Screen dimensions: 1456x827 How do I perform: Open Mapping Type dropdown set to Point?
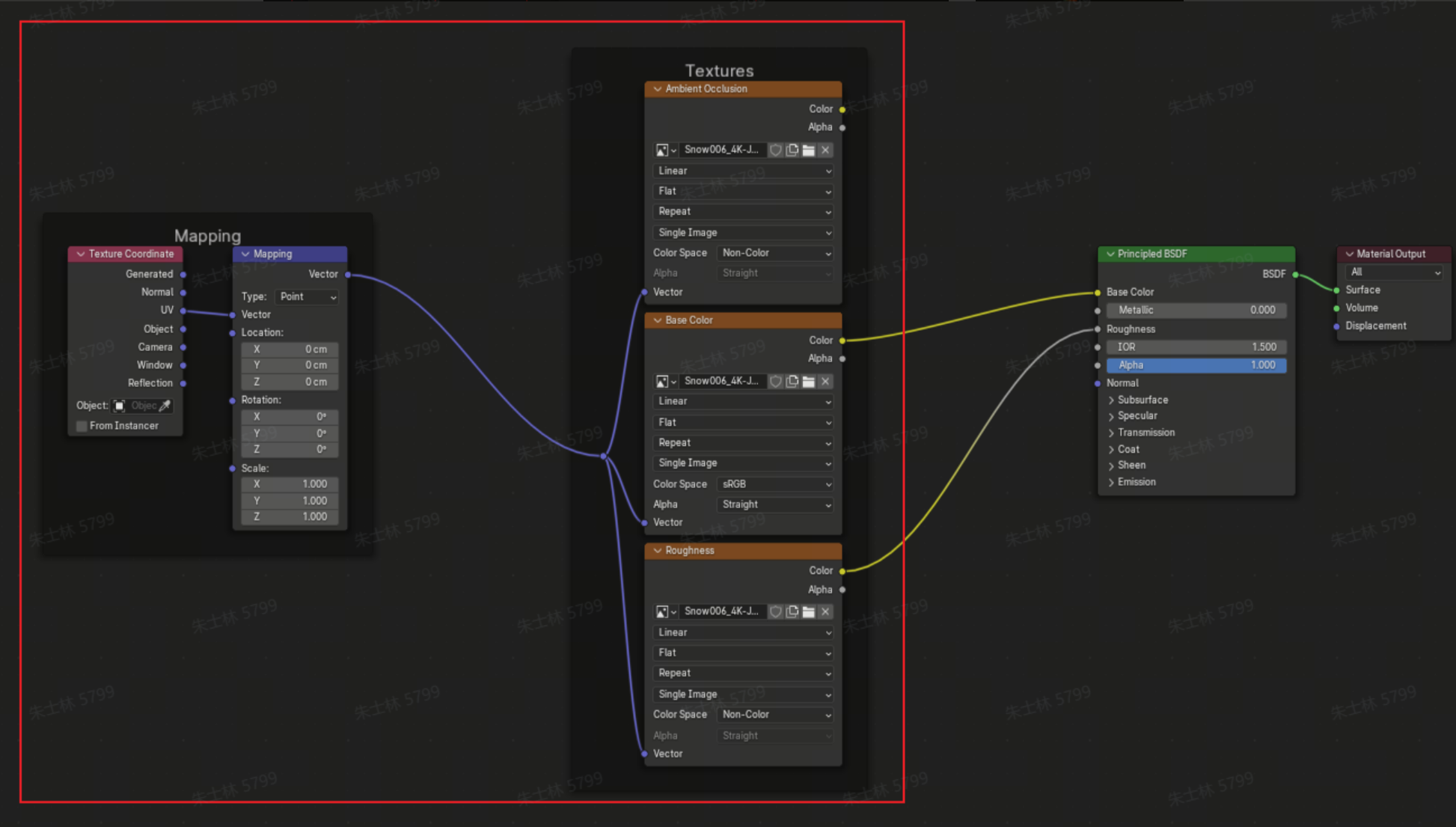tap(307, 297)
